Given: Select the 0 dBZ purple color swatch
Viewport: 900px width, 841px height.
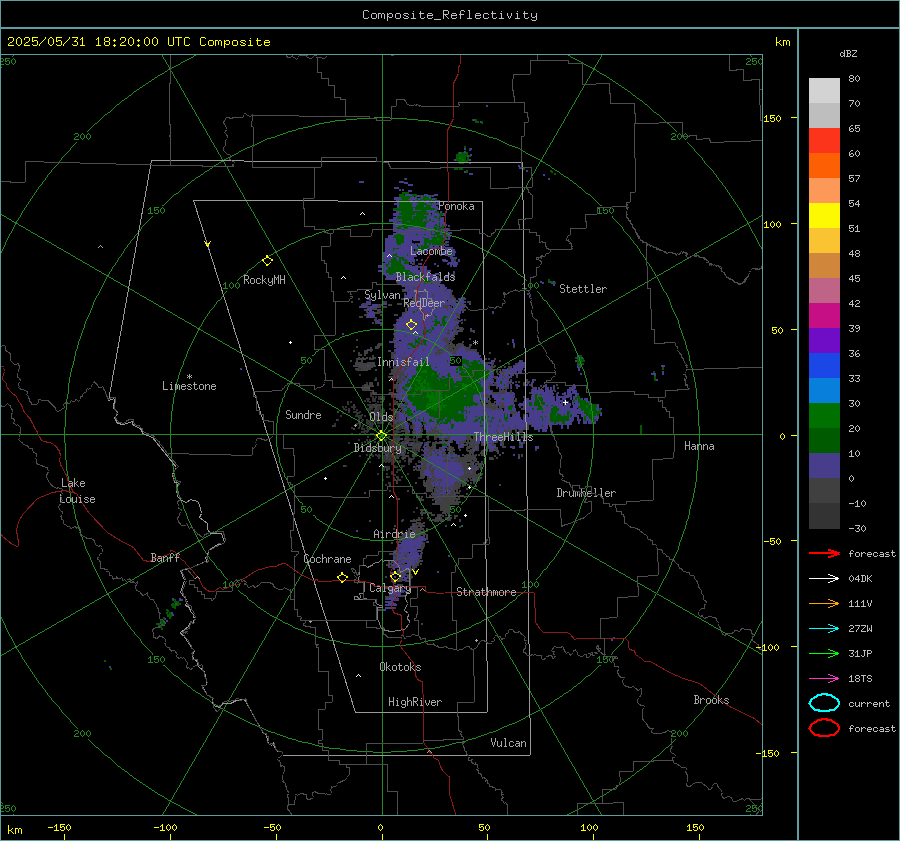Looking at the screenshot, I should tap(824, 466).
